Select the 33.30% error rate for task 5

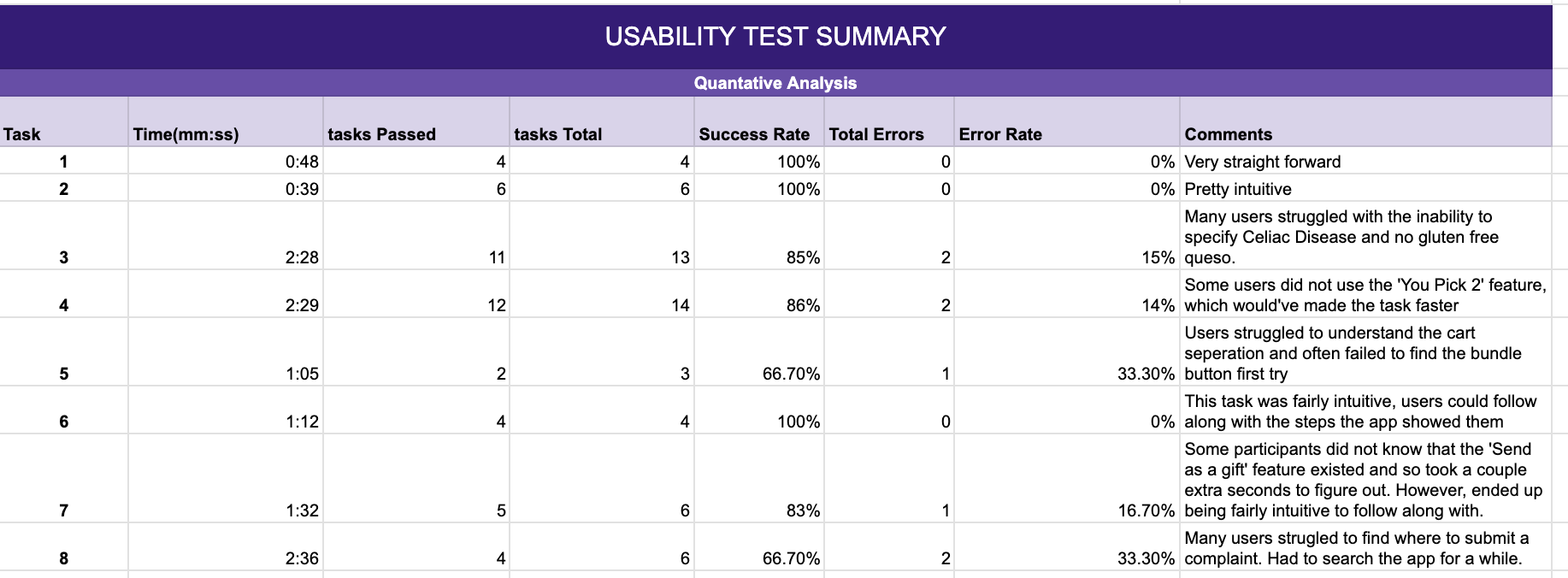pyautogui.click(x=1067, y=352)
